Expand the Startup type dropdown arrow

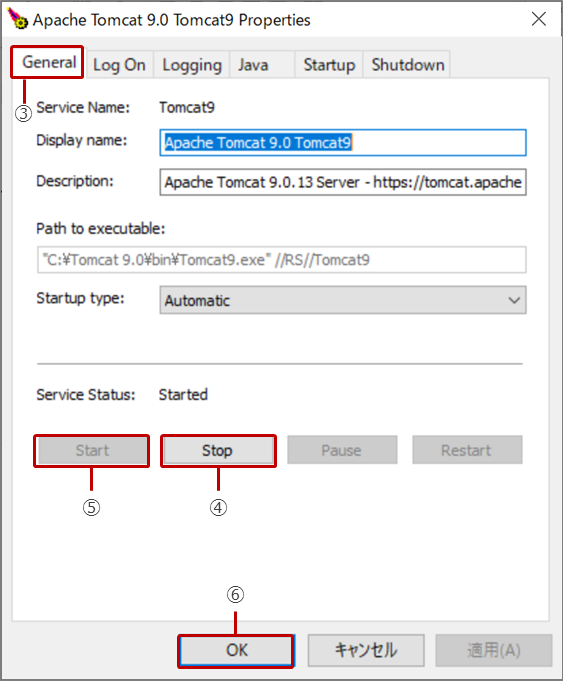click(514, 300)
